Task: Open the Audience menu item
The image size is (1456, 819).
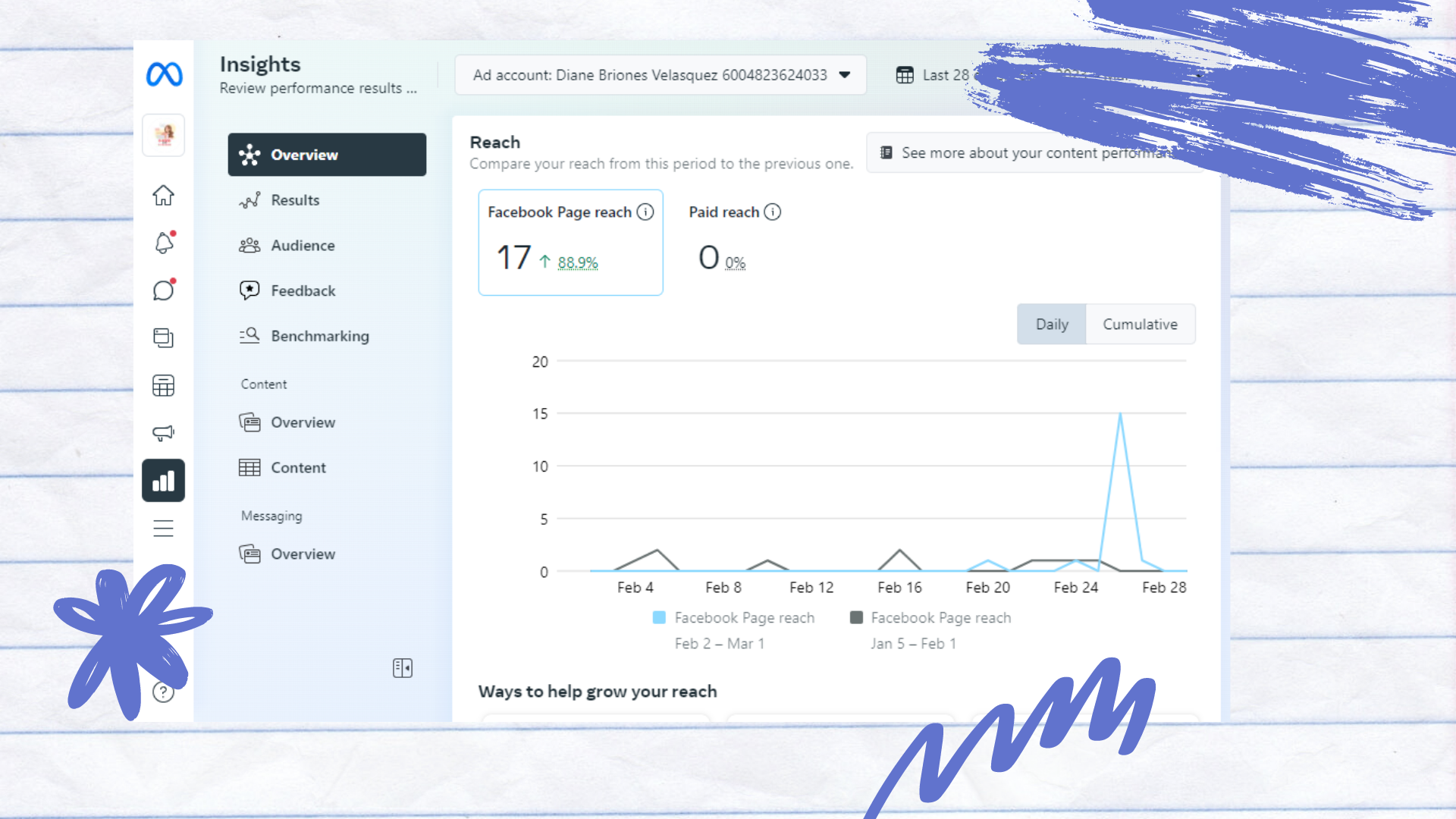Action: pos(303,246)
